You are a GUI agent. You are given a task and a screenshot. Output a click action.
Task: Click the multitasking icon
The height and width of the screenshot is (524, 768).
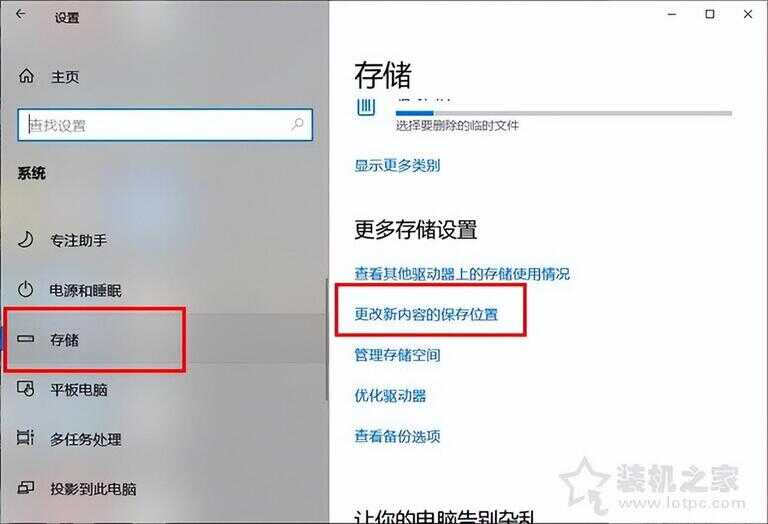(25, 437)
